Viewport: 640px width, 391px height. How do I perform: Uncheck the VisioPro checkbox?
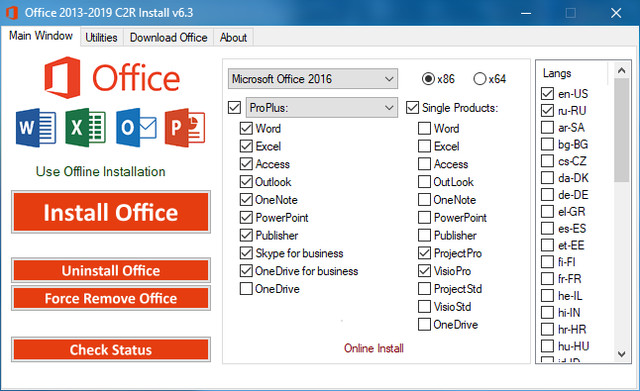click(x=424, y=271)
